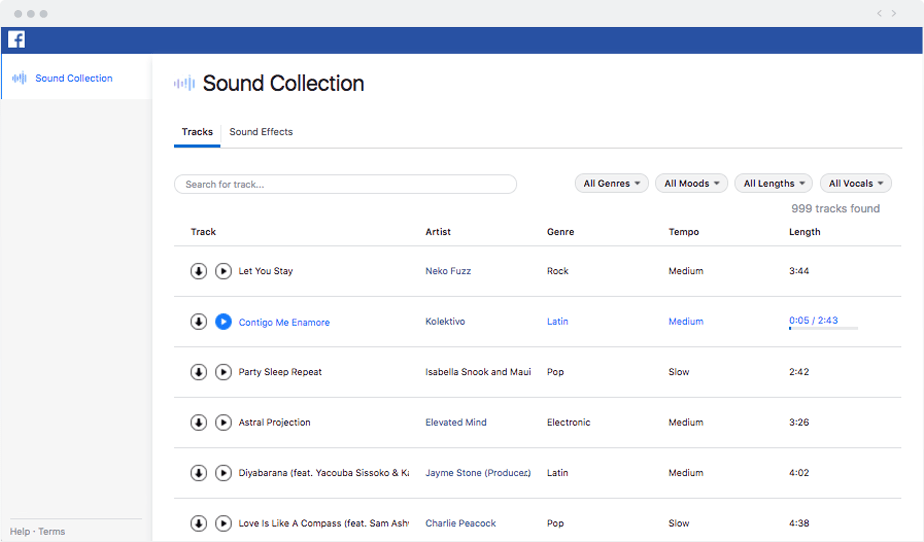Viewport: 924px width, 542px height.
Task: Click the Astral Projection track title
Action: (x=274, y=422)
